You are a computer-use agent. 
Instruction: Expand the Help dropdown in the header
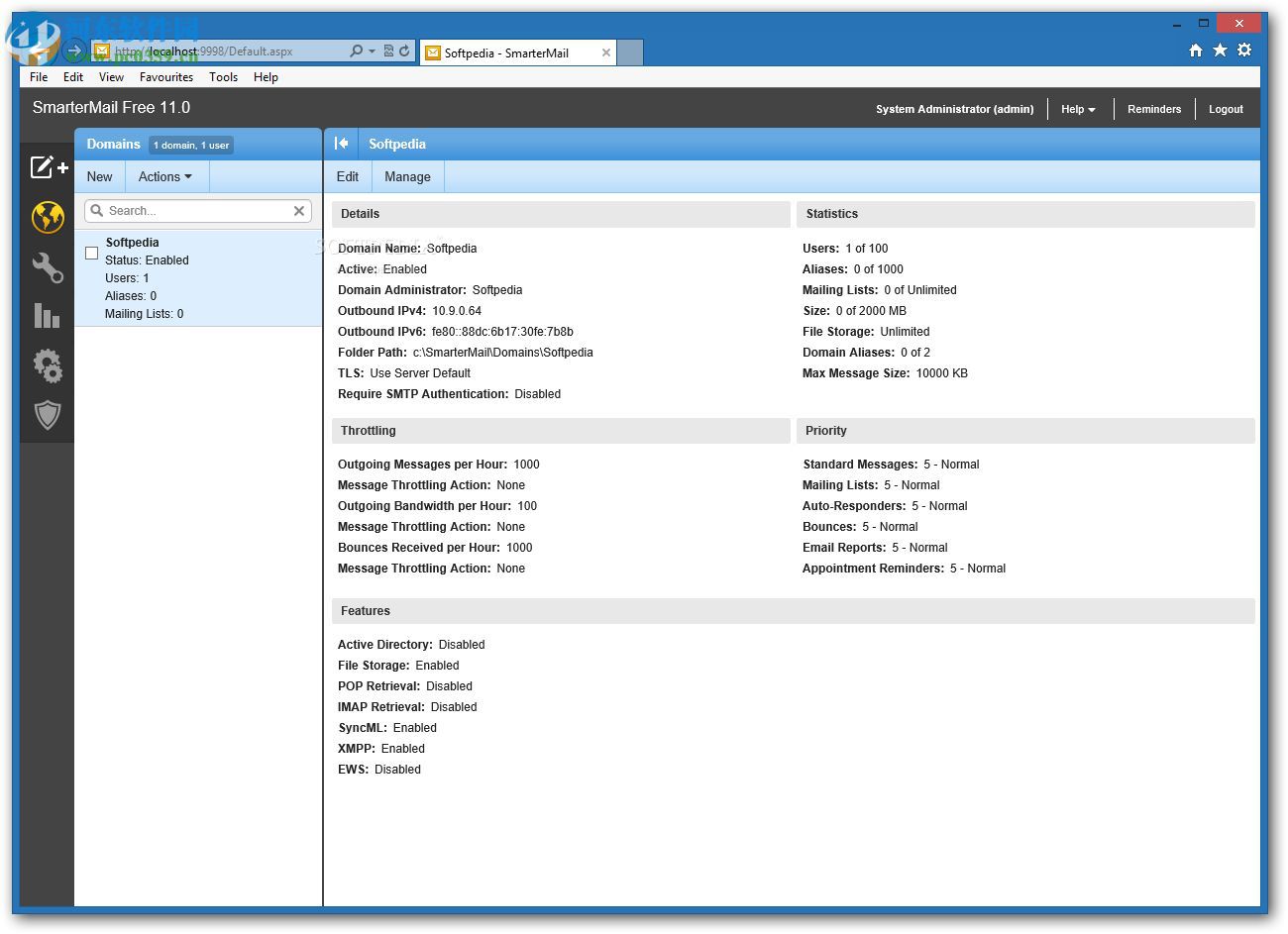coord(1077,109)
